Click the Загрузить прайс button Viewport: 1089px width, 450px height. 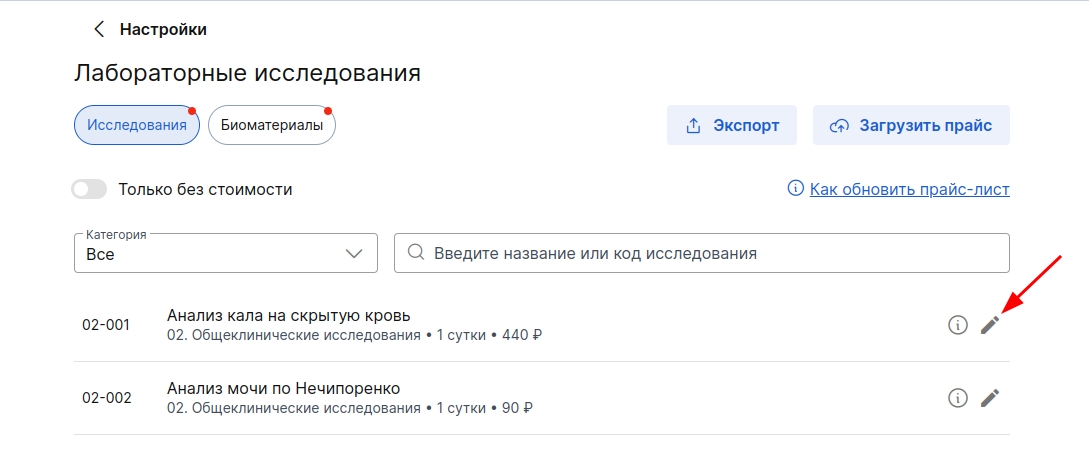(911, 125)
